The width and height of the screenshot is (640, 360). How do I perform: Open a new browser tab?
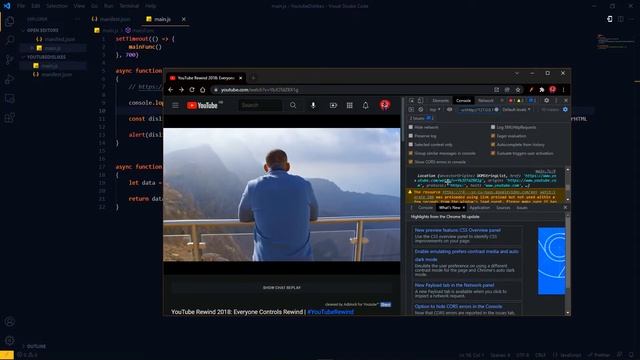tap(253, 78)
